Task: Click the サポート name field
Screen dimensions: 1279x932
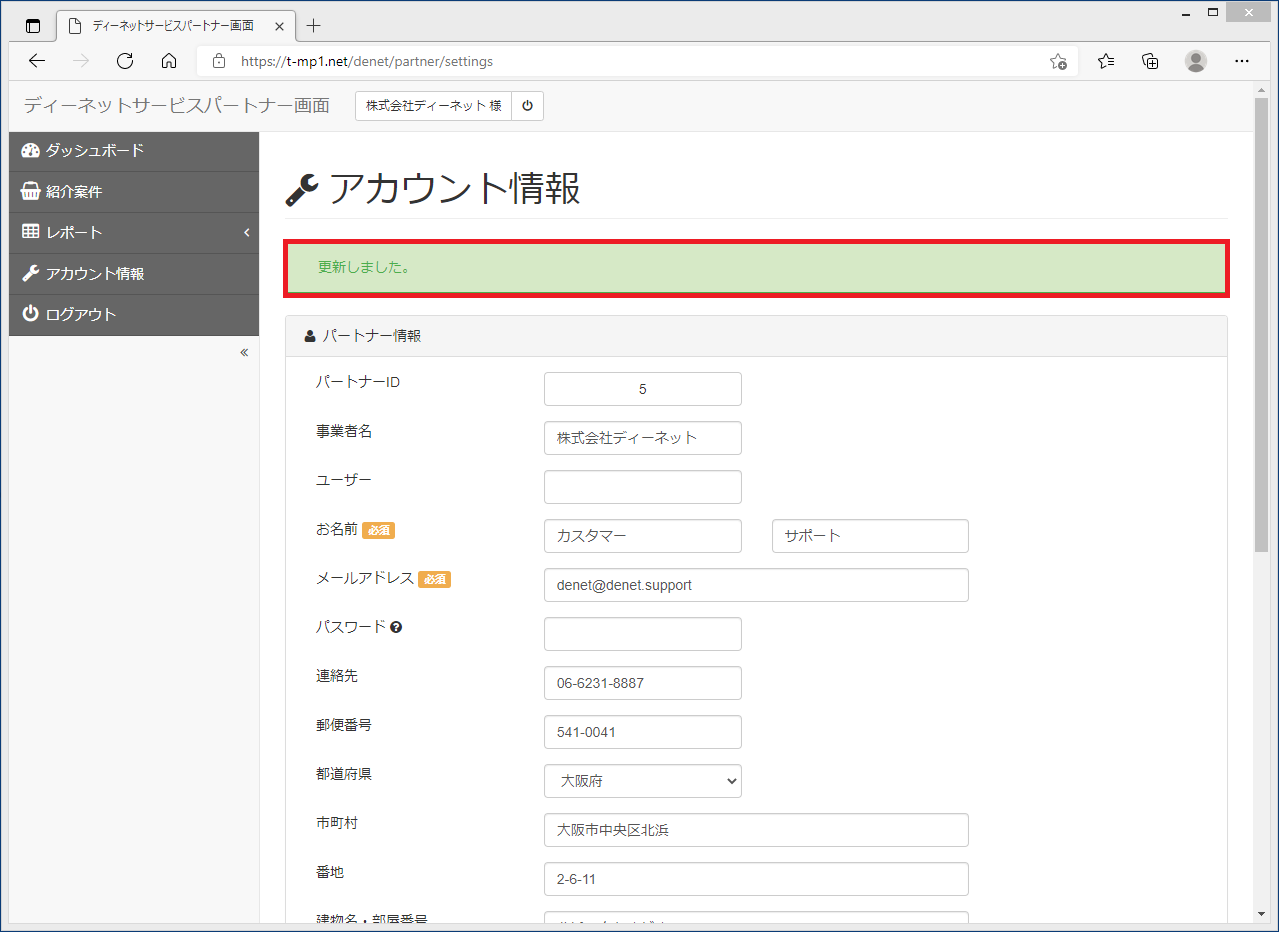Action: tap(870, 536)
